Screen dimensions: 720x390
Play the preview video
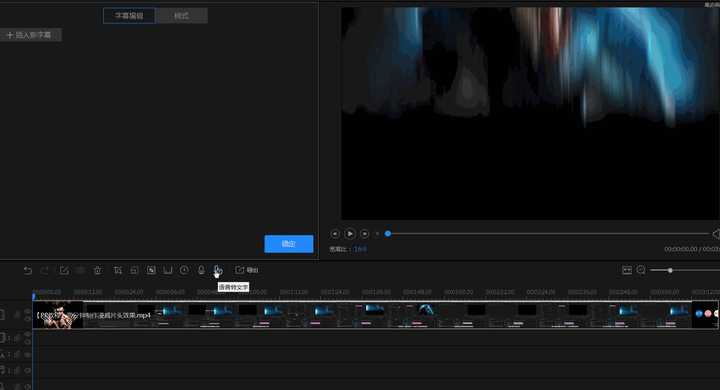tap(350, 234)
